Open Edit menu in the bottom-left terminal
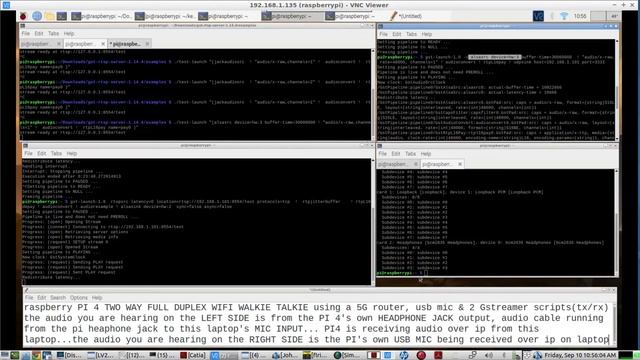 (x=42, y=153)
